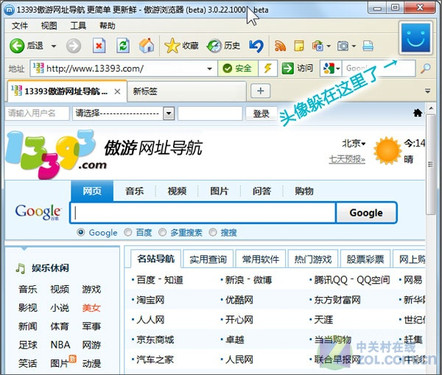The width and height of the screenshot is (442, 375).
Task: Click the Google search engine icon
Action: [x=328, y=68]
